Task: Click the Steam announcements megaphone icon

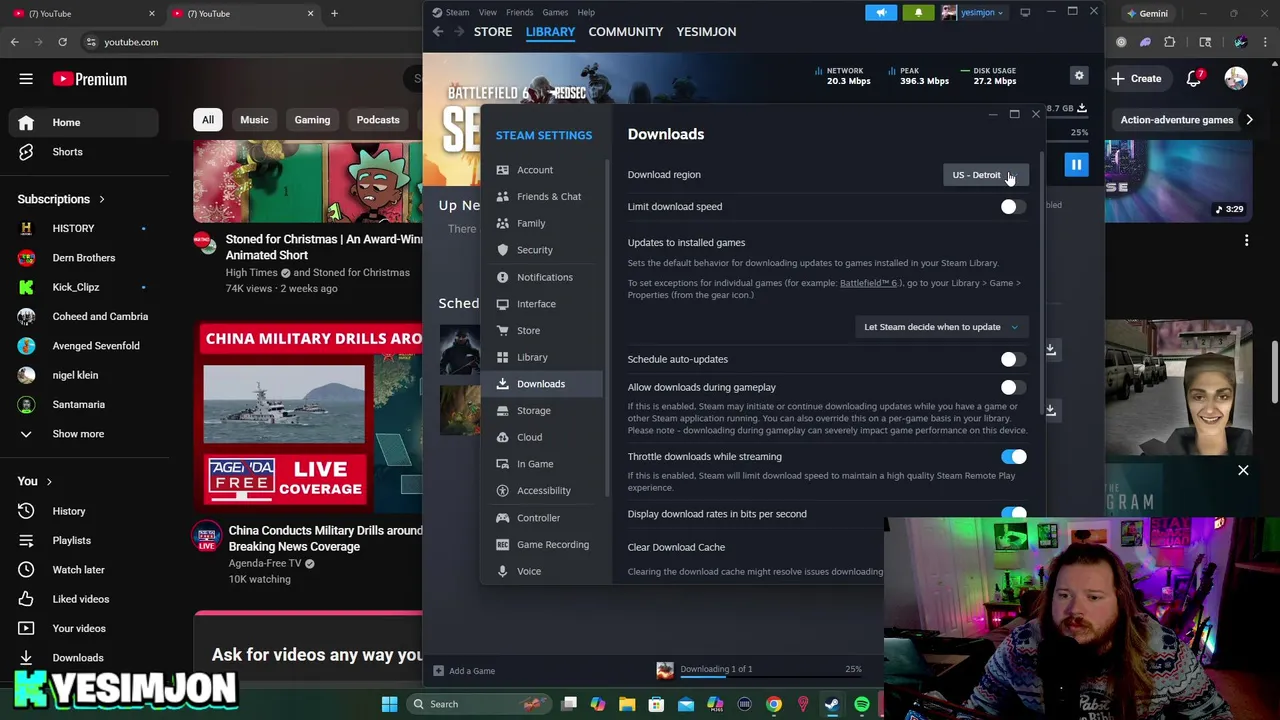Action: [x=881, y=13]
